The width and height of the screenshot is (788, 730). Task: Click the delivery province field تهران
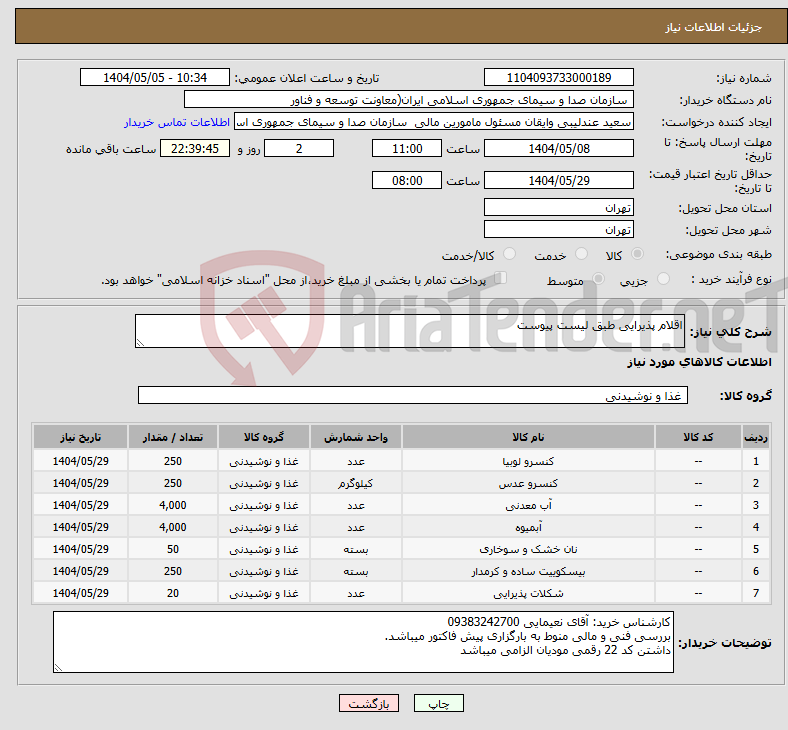[558, 207]
